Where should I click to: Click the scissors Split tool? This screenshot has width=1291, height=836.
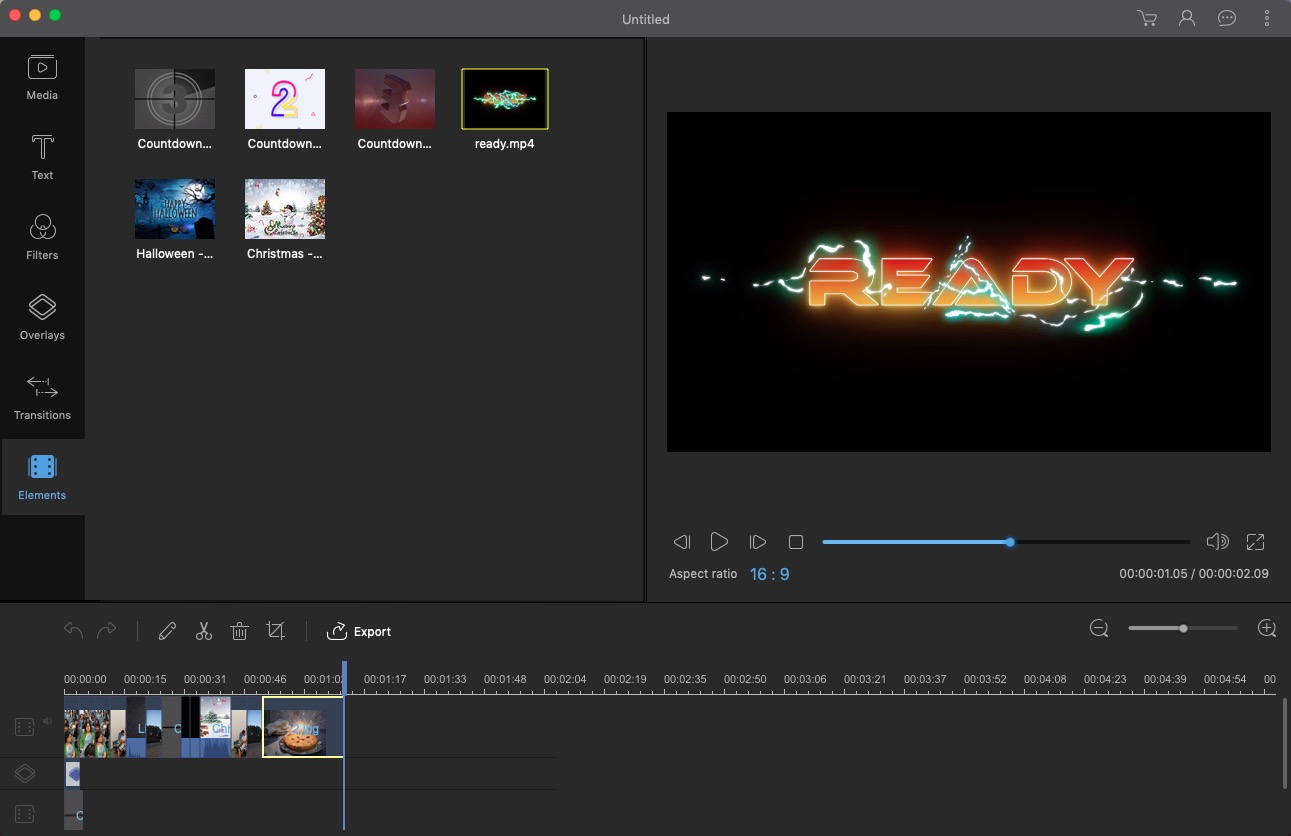[x=204, y=631]
